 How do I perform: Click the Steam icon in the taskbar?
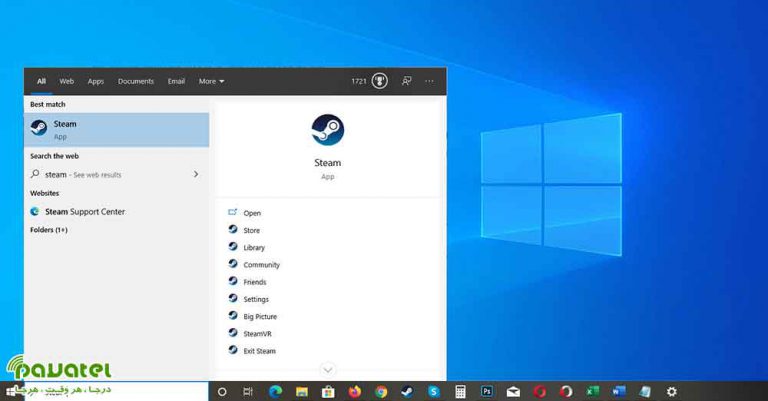click(x=407, y=391)
